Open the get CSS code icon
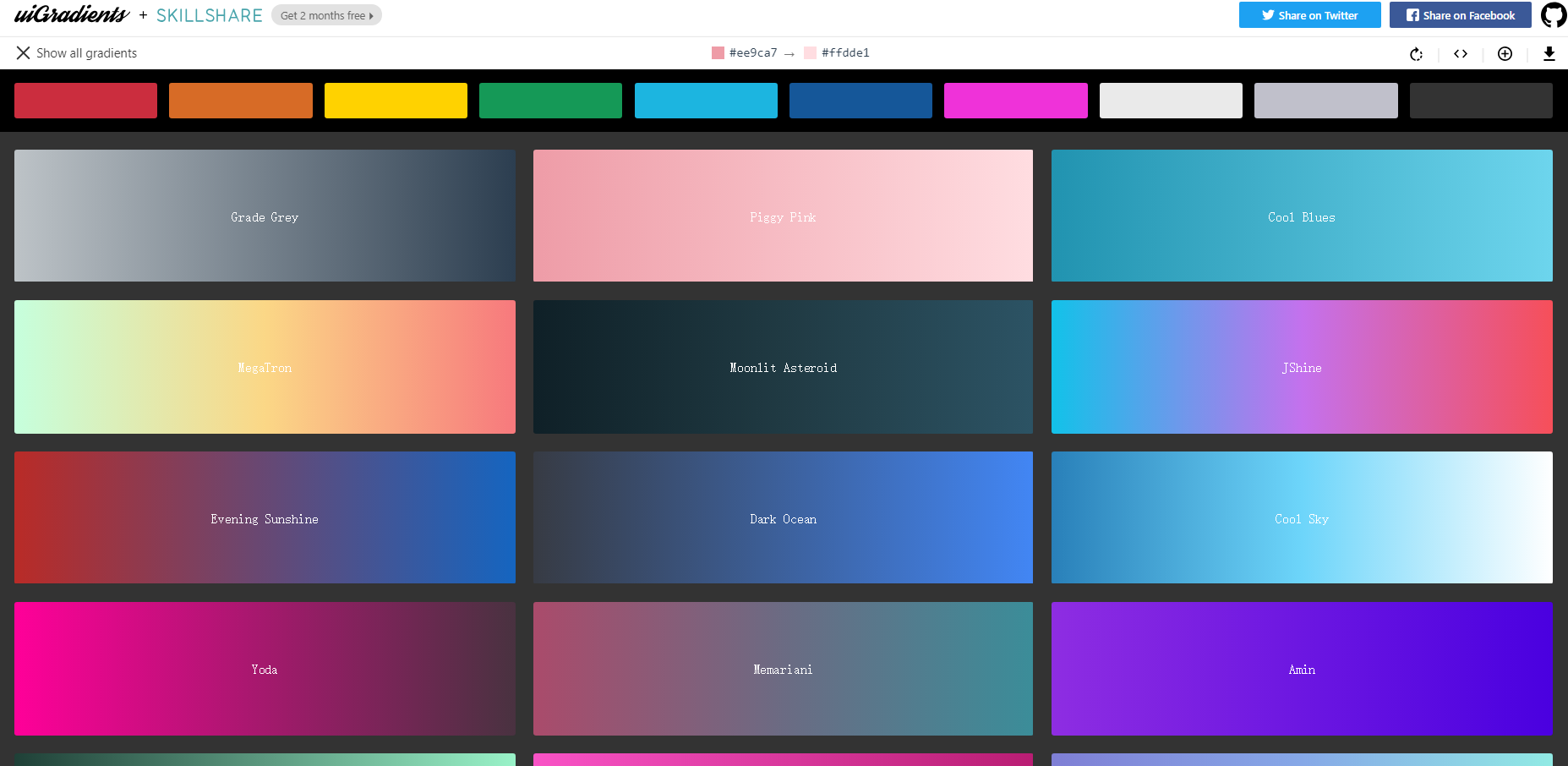 click(1461, 54)
